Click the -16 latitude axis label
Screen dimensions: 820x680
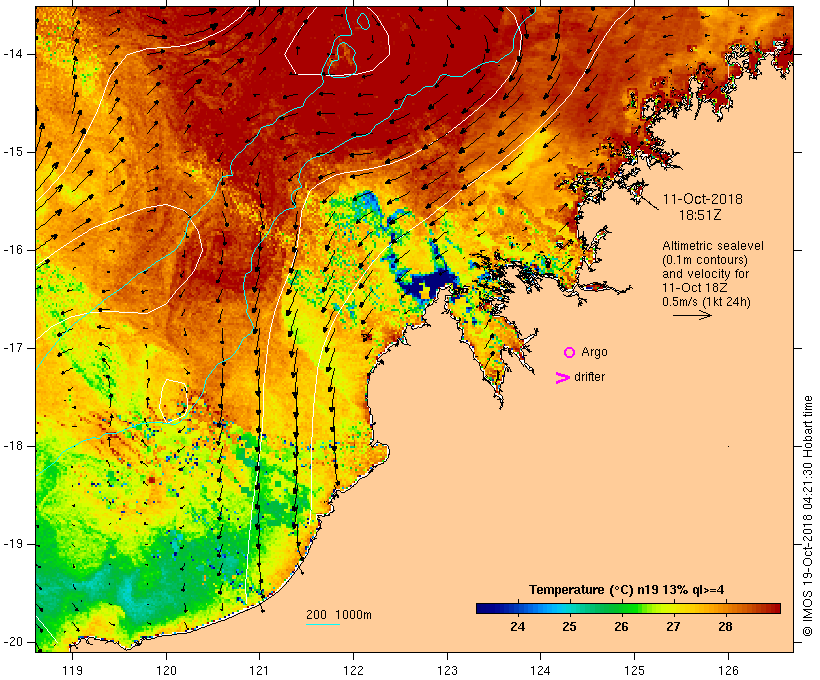(x=13, y=250)
